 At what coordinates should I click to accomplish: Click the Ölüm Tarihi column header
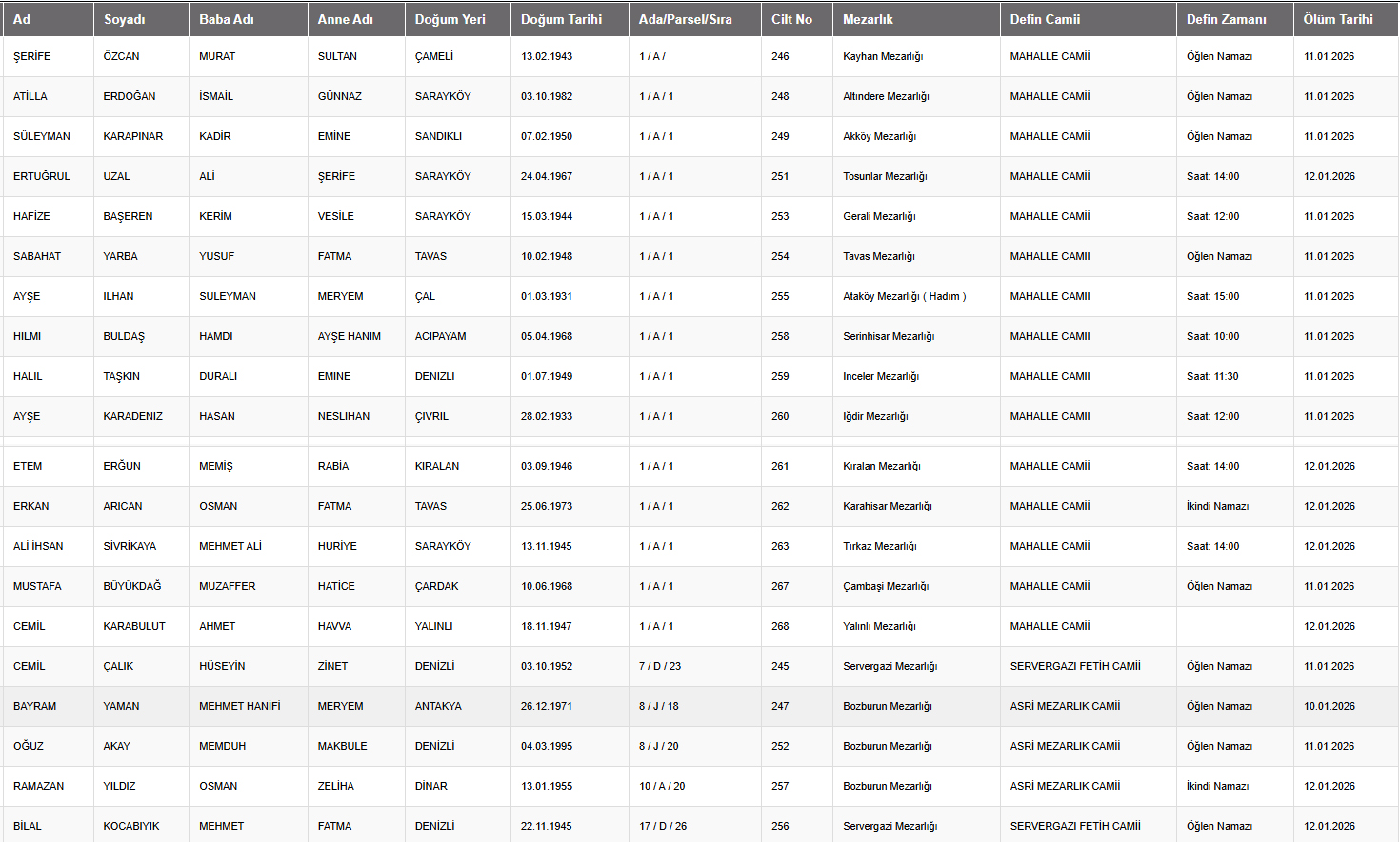pyautogui.click(x=1338, y=19)
